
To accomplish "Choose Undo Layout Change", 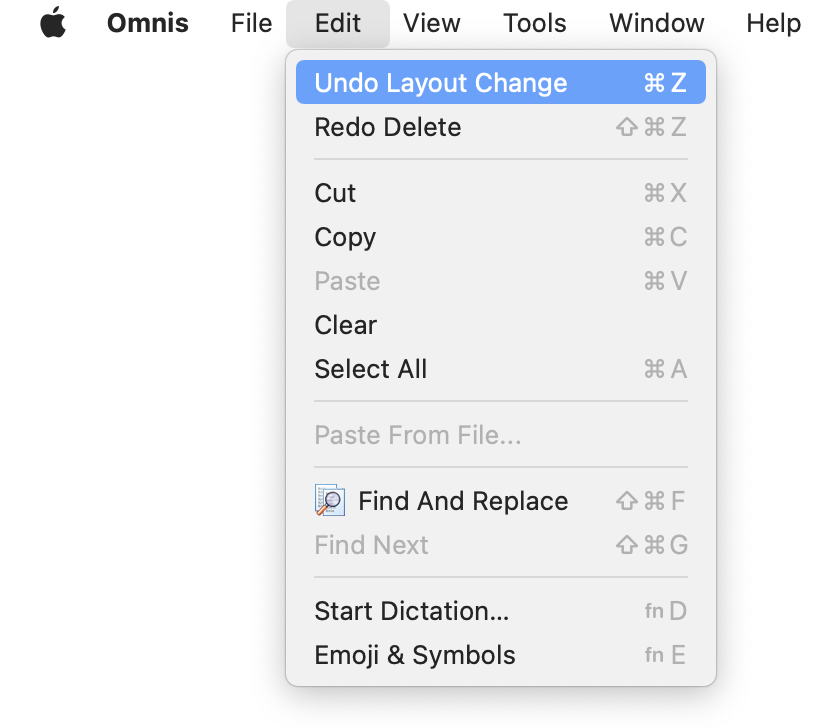I will [500, 82].
